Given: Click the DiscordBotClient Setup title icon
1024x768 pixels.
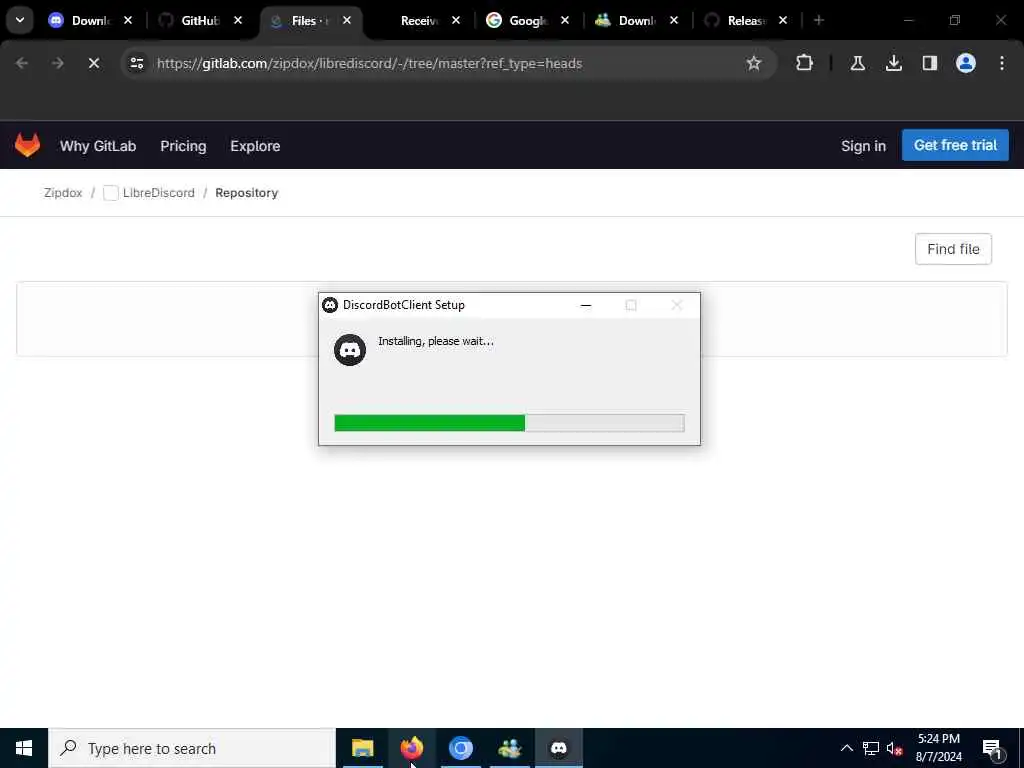Looking at the screenshot, I should 330,305.
